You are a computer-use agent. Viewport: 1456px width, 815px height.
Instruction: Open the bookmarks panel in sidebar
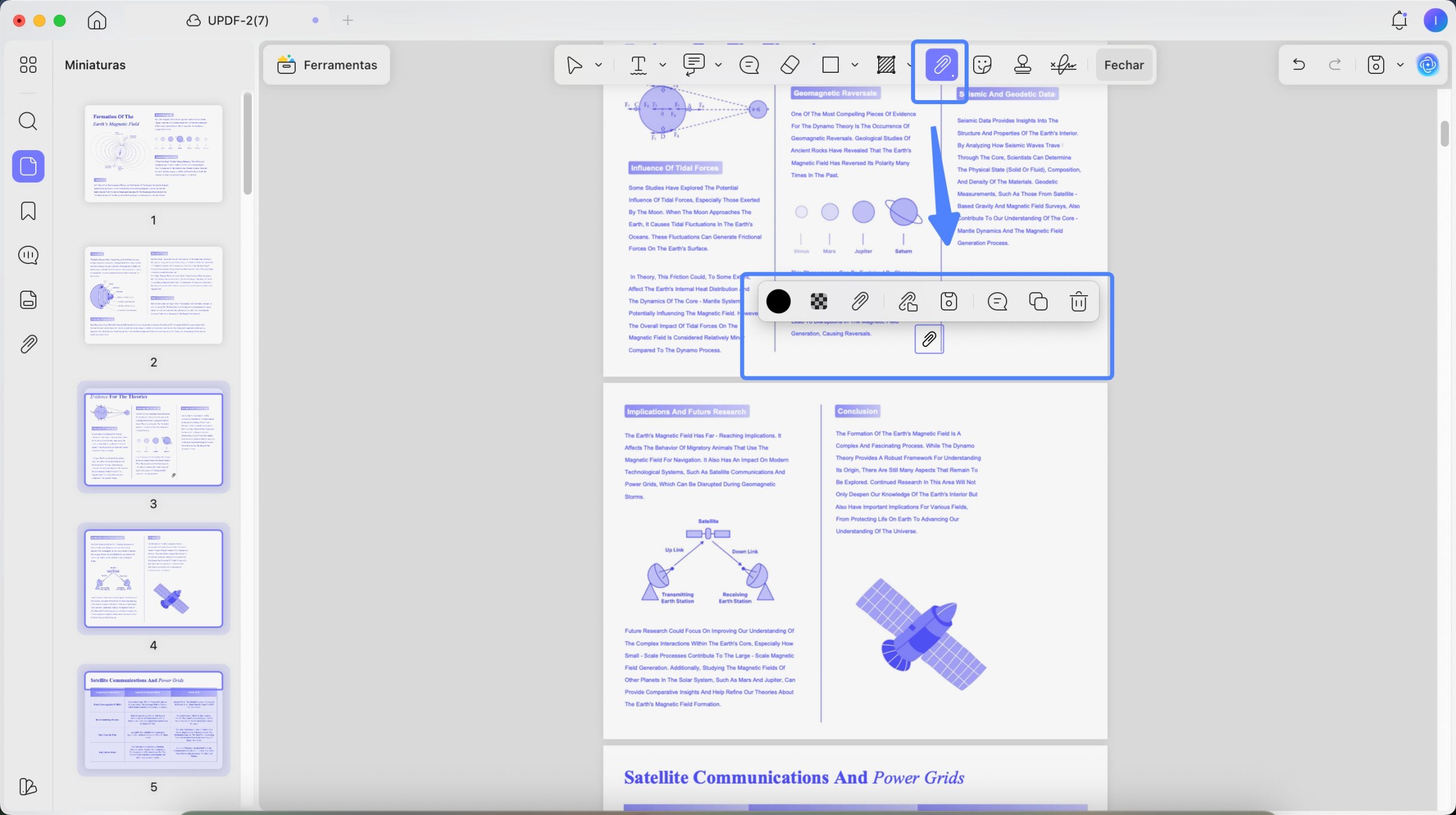tap(28, 211)
